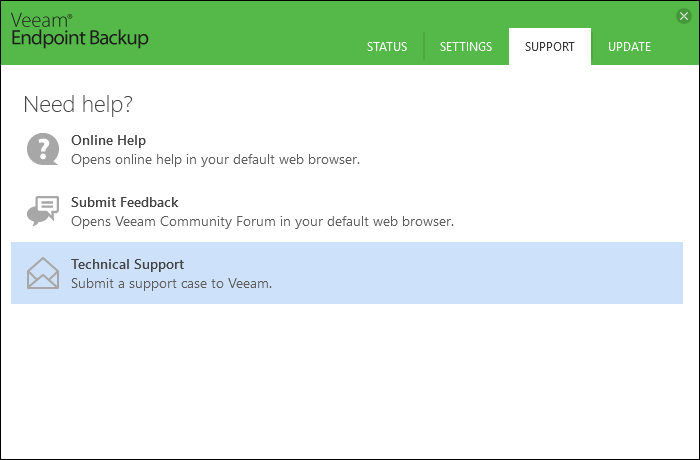Image resolution: width=700 pixels, height=460 pixels.
Task: Click 'Submit a support case to Veeam.' text
Action: click(x=171, y=284)
